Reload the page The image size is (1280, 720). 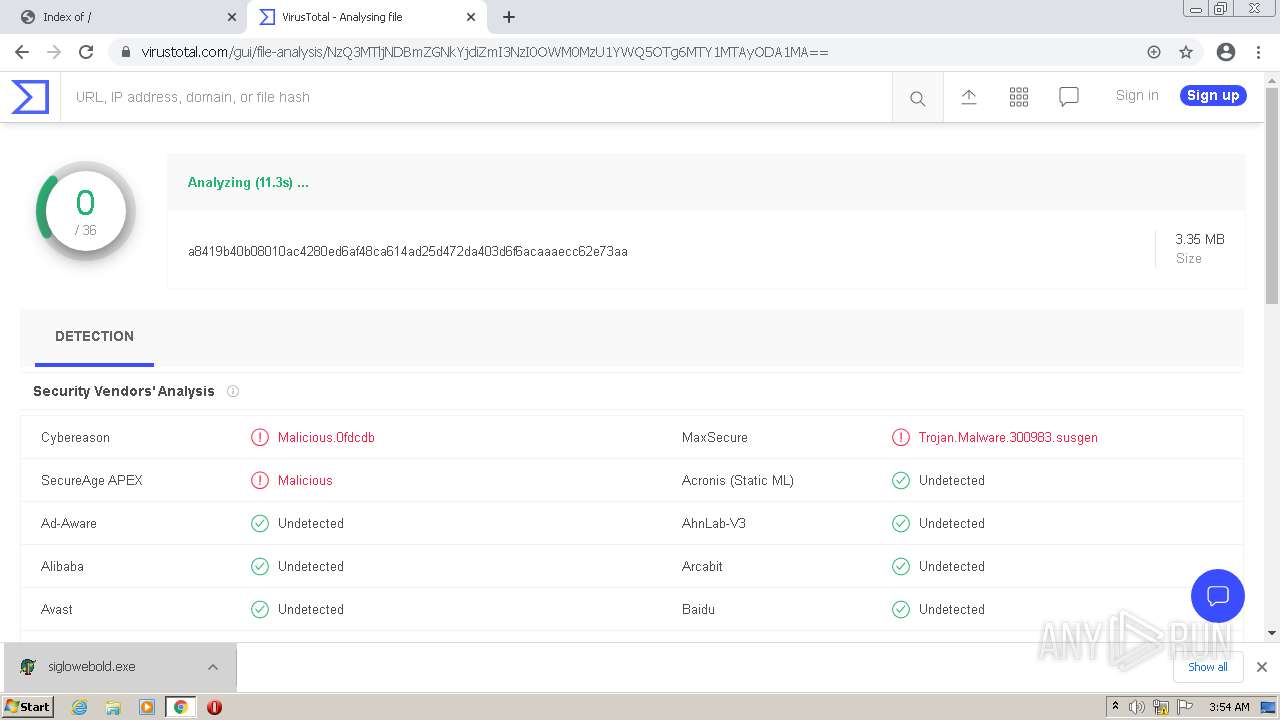86,52
